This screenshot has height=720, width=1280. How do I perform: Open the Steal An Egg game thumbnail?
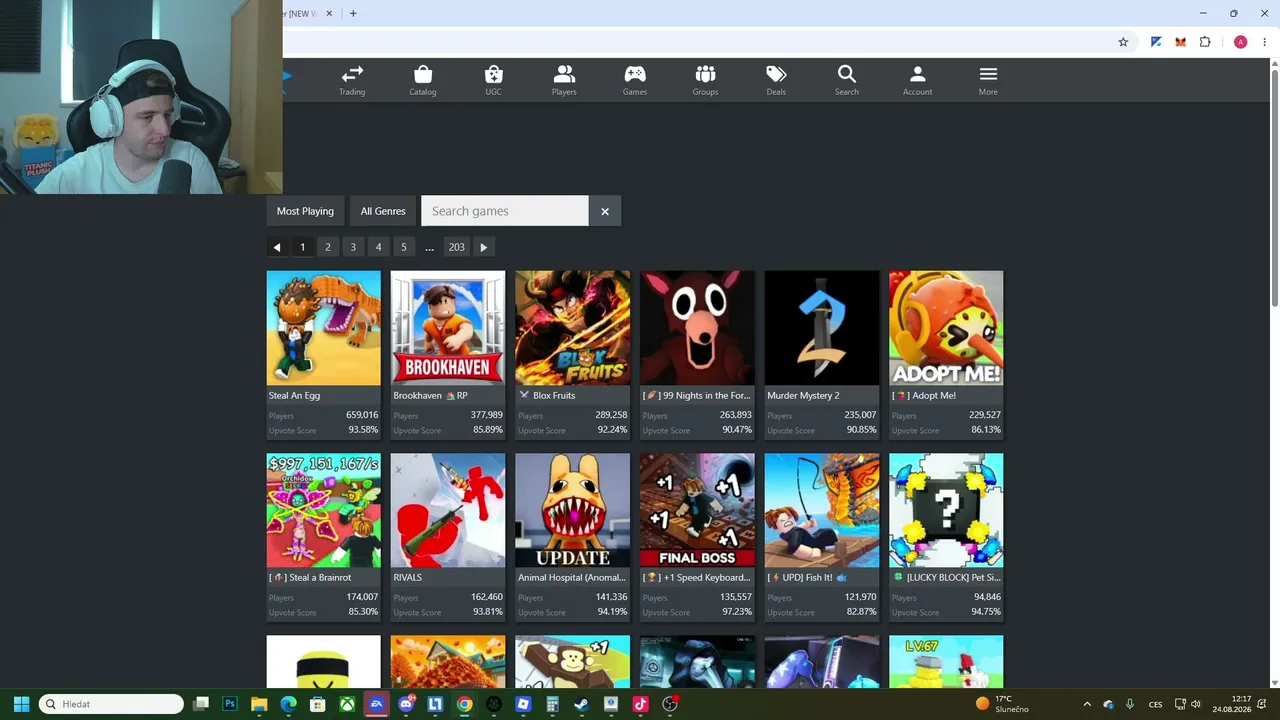tap(324, 328)
